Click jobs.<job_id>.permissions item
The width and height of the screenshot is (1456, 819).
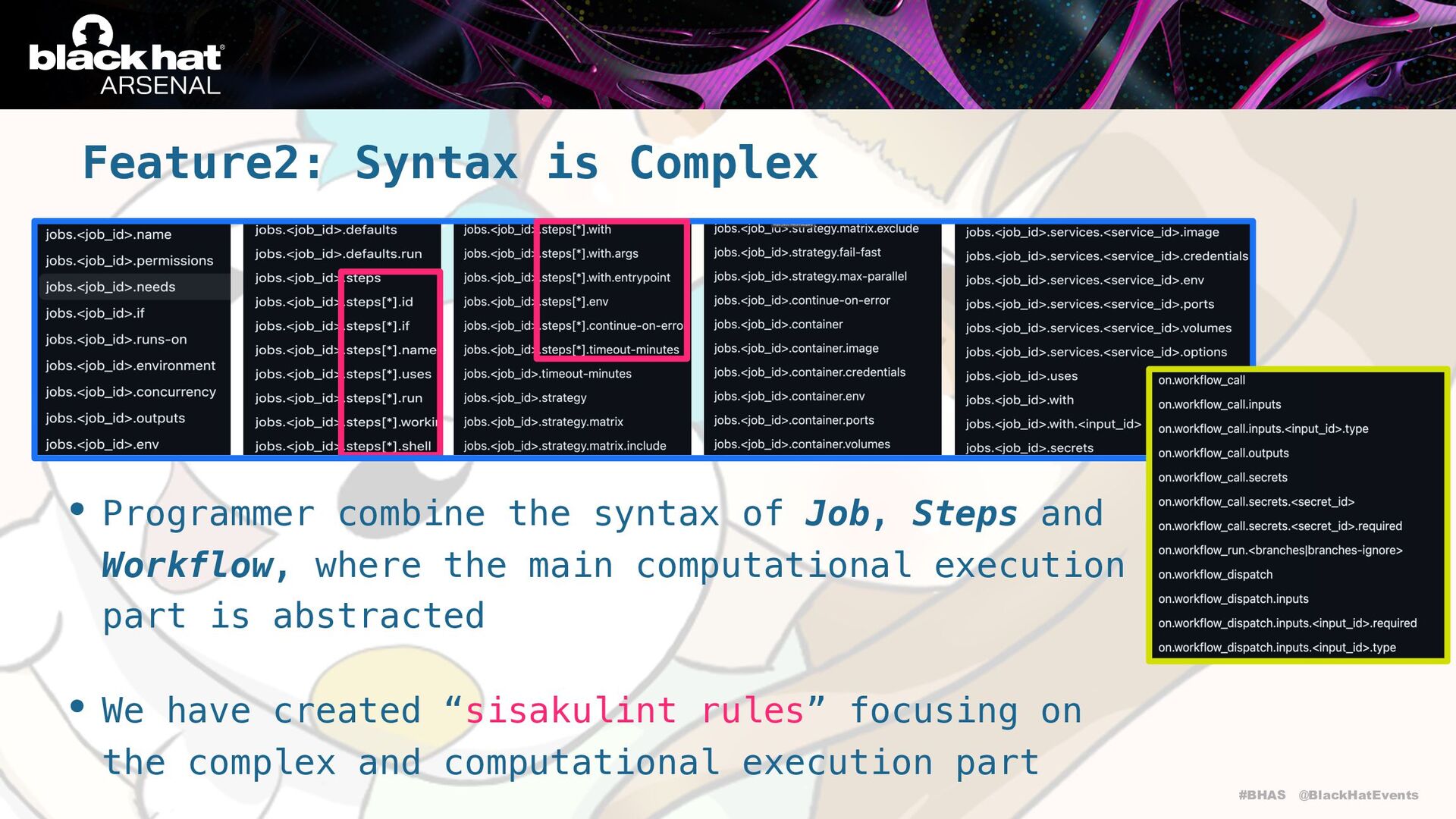click(130, 260)
